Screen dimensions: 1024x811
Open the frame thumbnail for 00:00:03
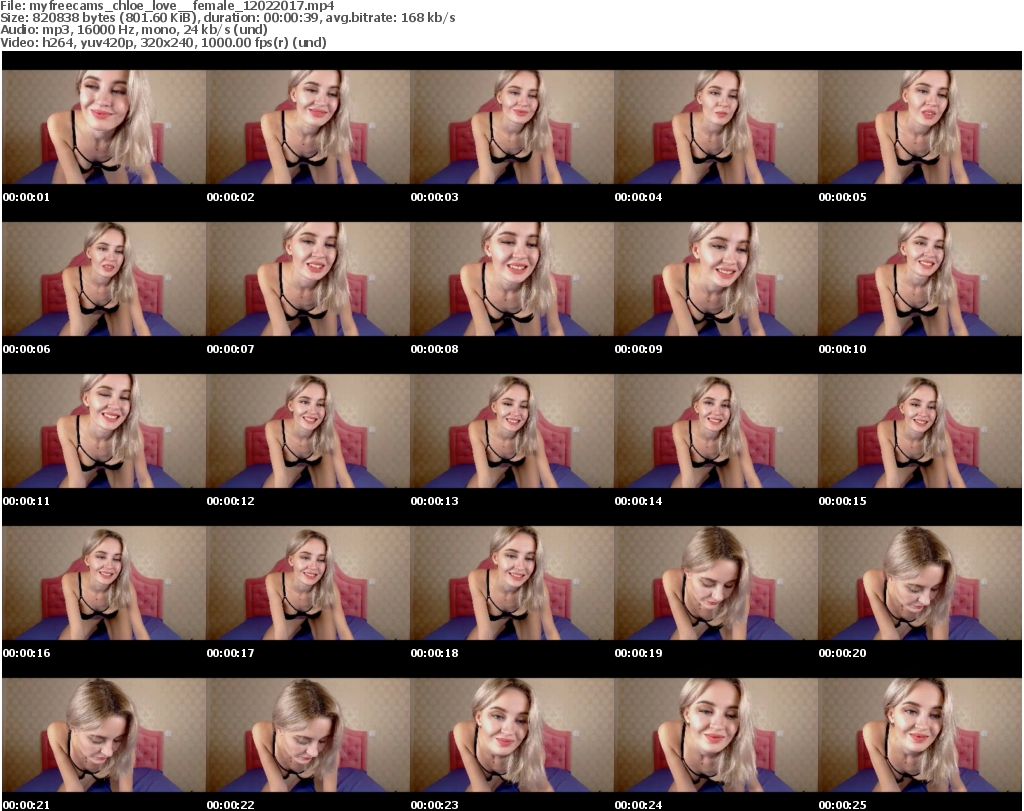click(512, 127)
